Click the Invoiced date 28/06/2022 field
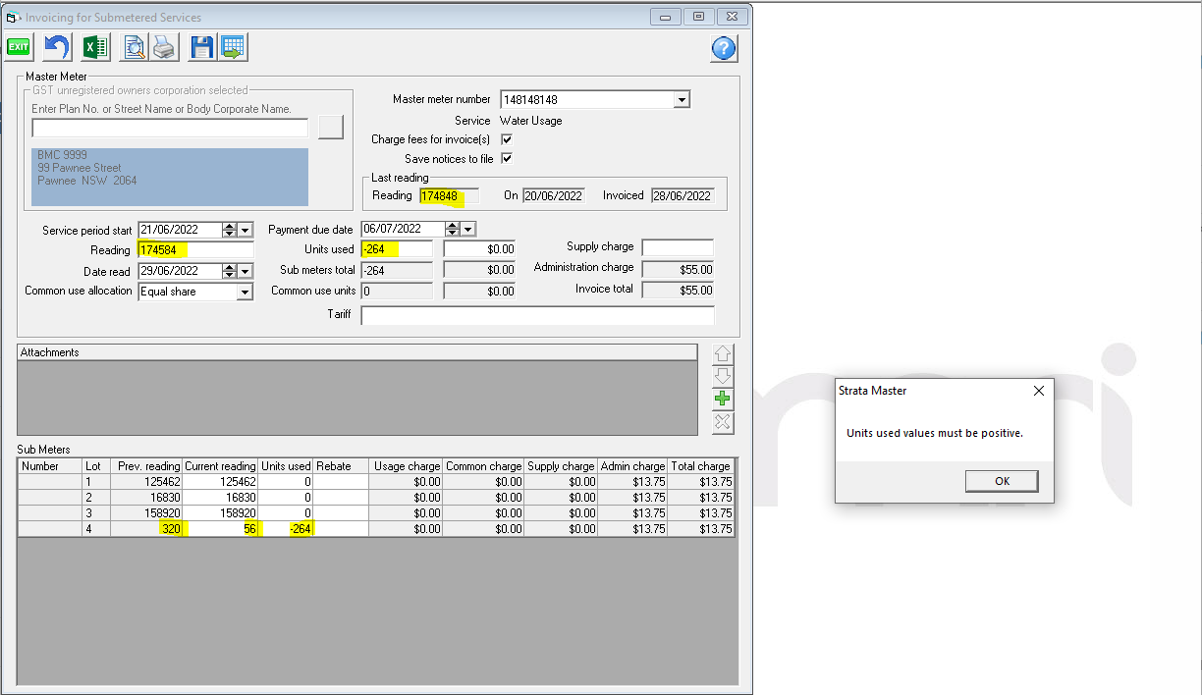 (682, 196)
